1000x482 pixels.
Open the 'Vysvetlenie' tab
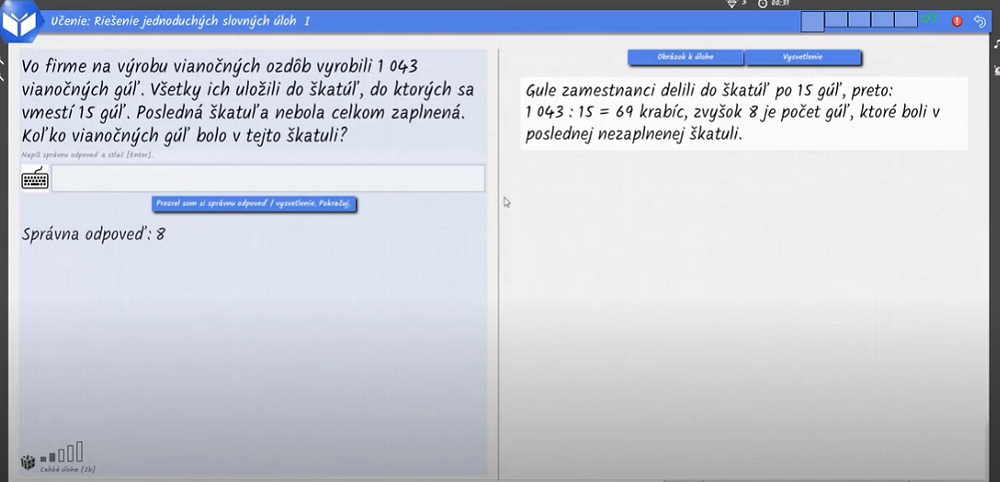(x=803, y=57)
